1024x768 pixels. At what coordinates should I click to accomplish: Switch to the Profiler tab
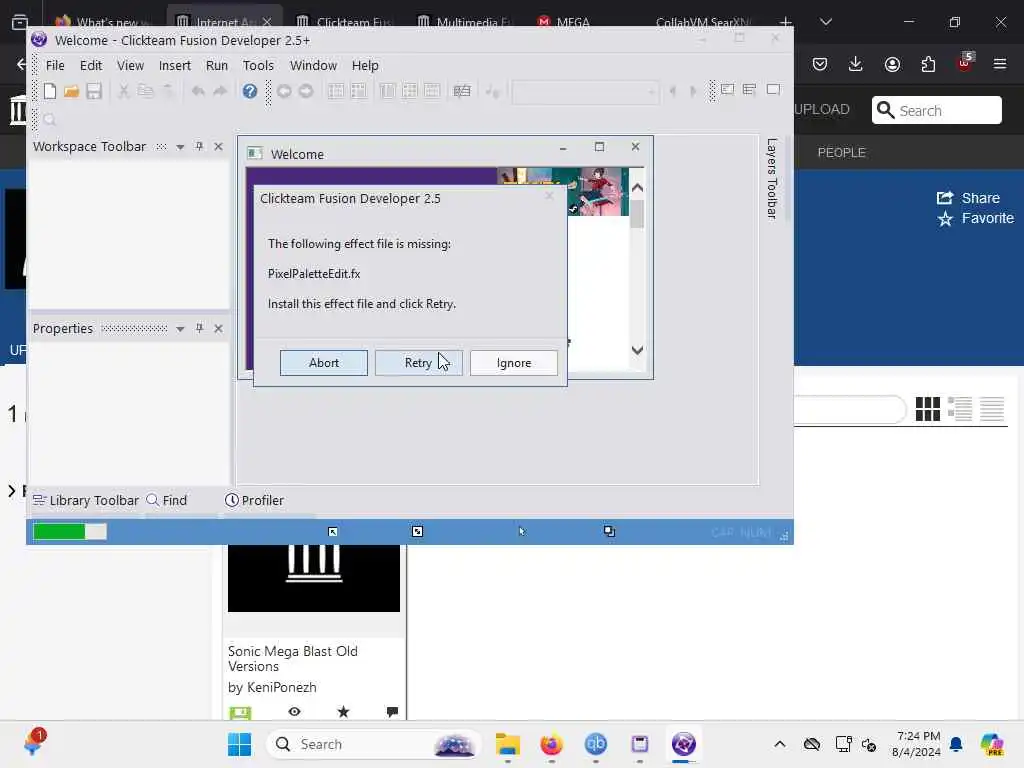click(x=255, y=500)
